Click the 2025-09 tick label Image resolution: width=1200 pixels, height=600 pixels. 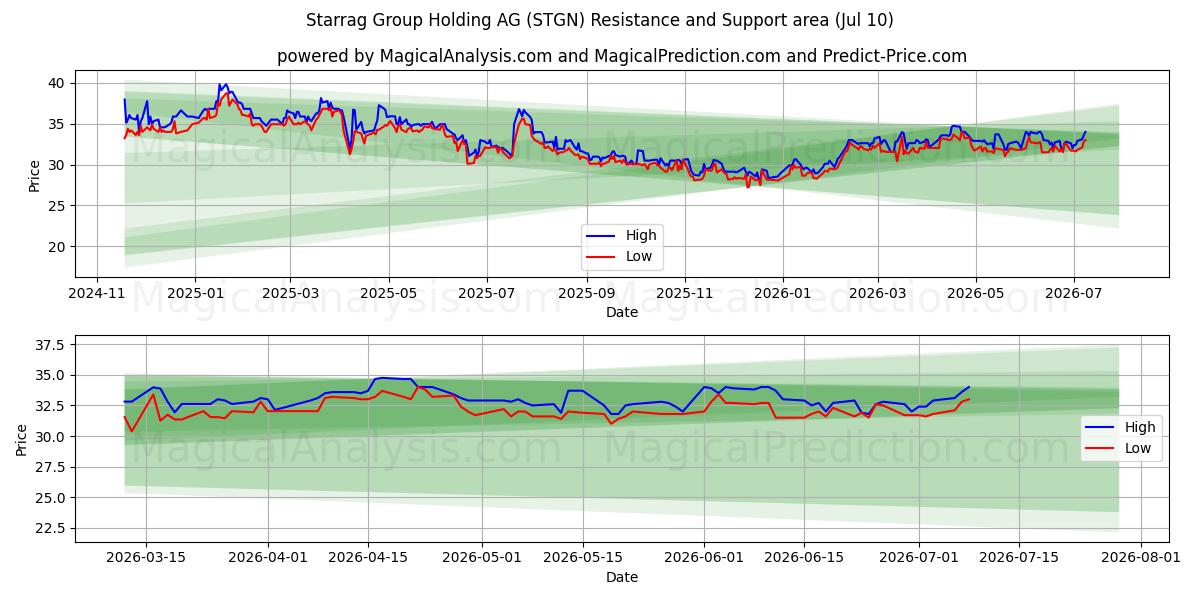(586, 294)
